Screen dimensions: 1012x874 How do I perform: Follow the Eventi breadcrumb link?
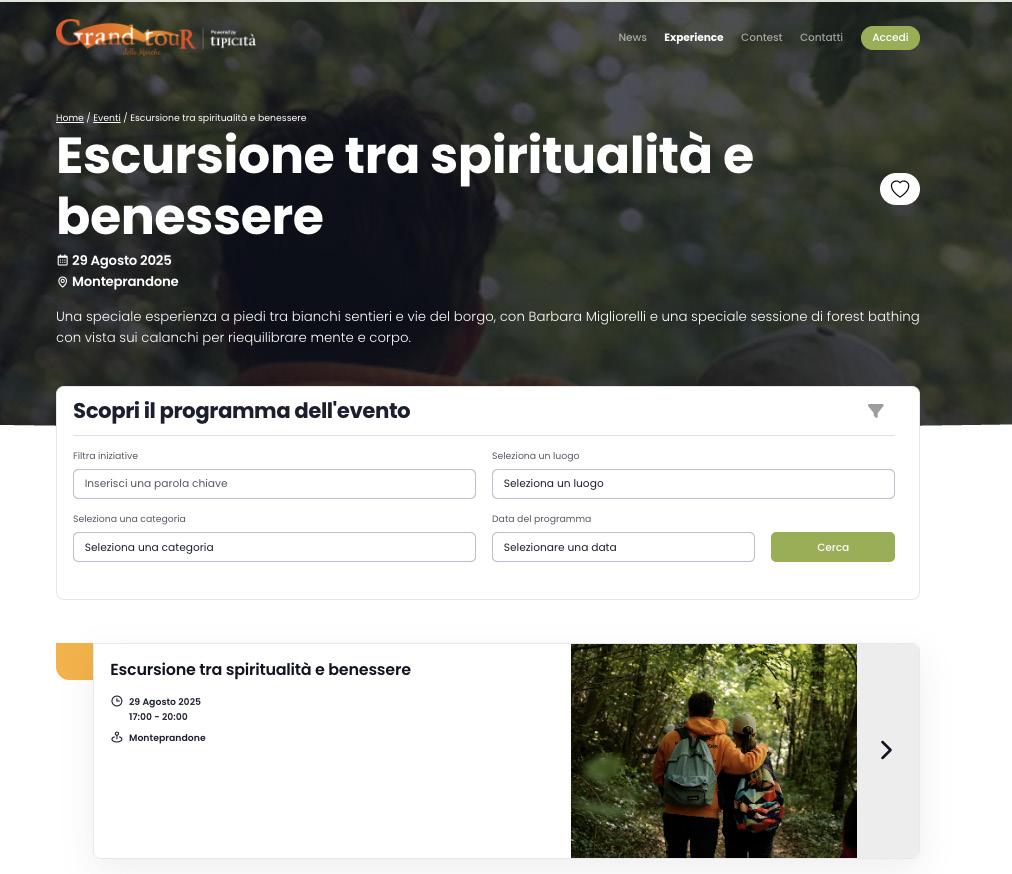[x=106, y=117]
